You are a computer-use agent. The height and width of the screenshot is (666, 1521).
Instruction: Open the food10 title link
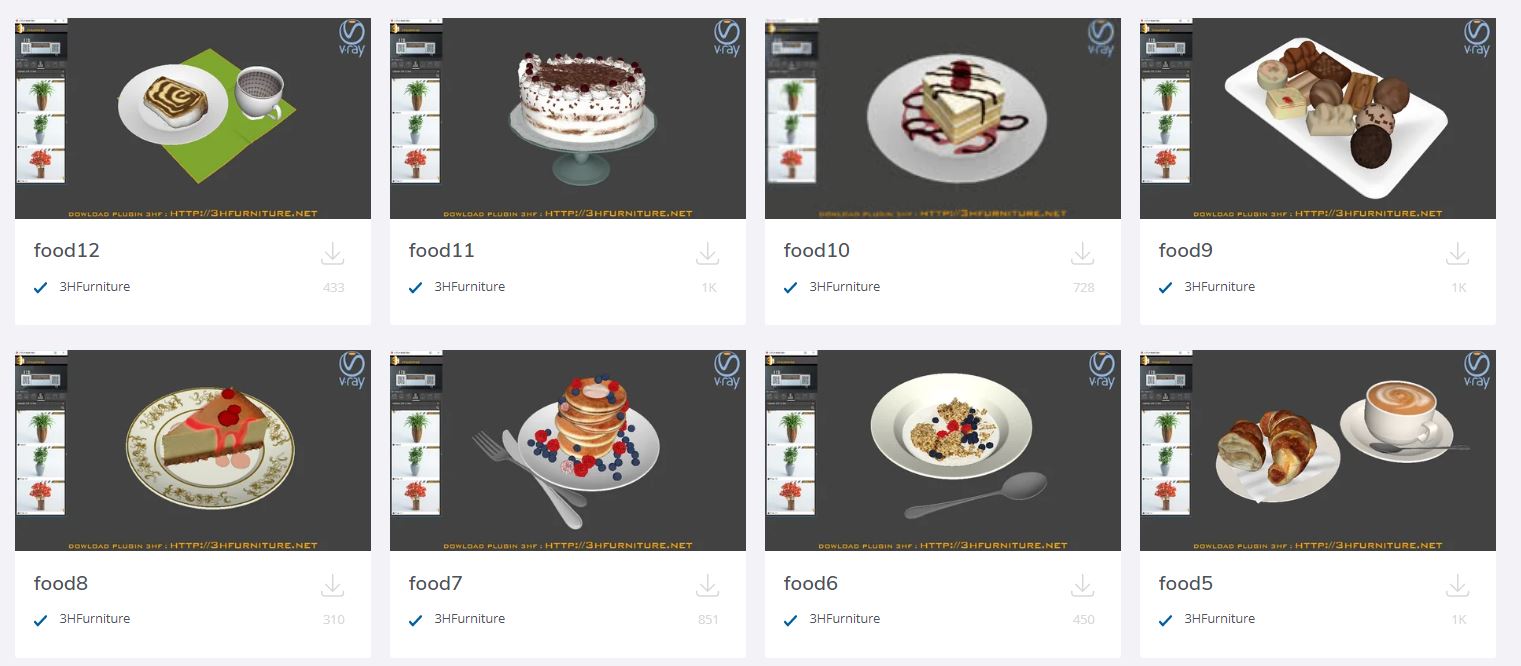point(817,251)
